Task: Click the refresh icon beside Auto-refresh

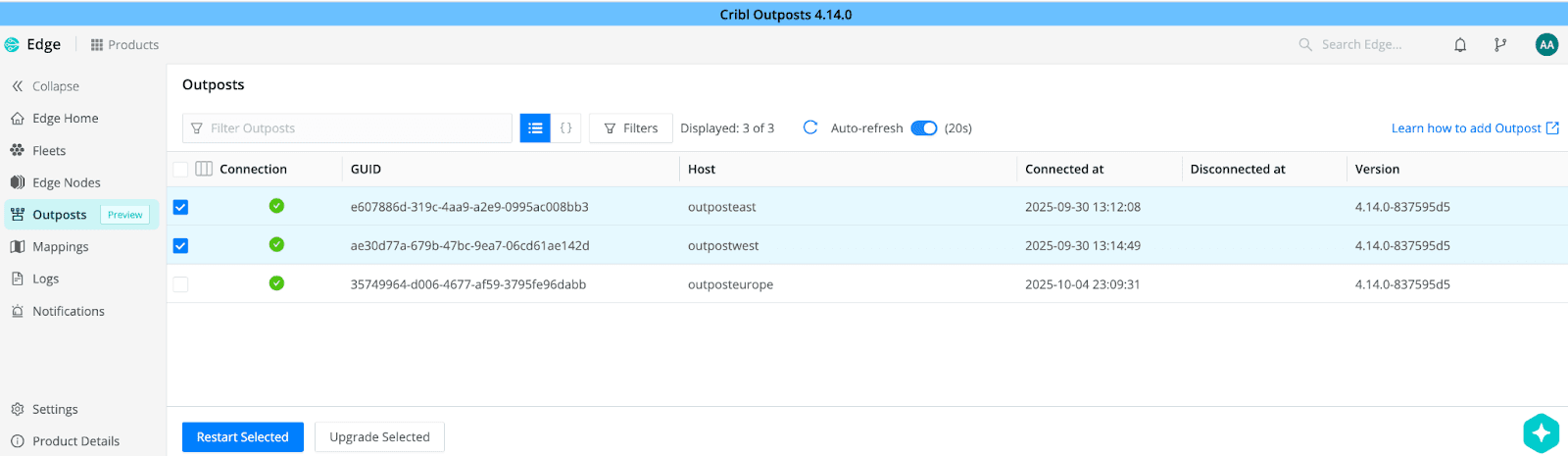Action: (810, 128)
